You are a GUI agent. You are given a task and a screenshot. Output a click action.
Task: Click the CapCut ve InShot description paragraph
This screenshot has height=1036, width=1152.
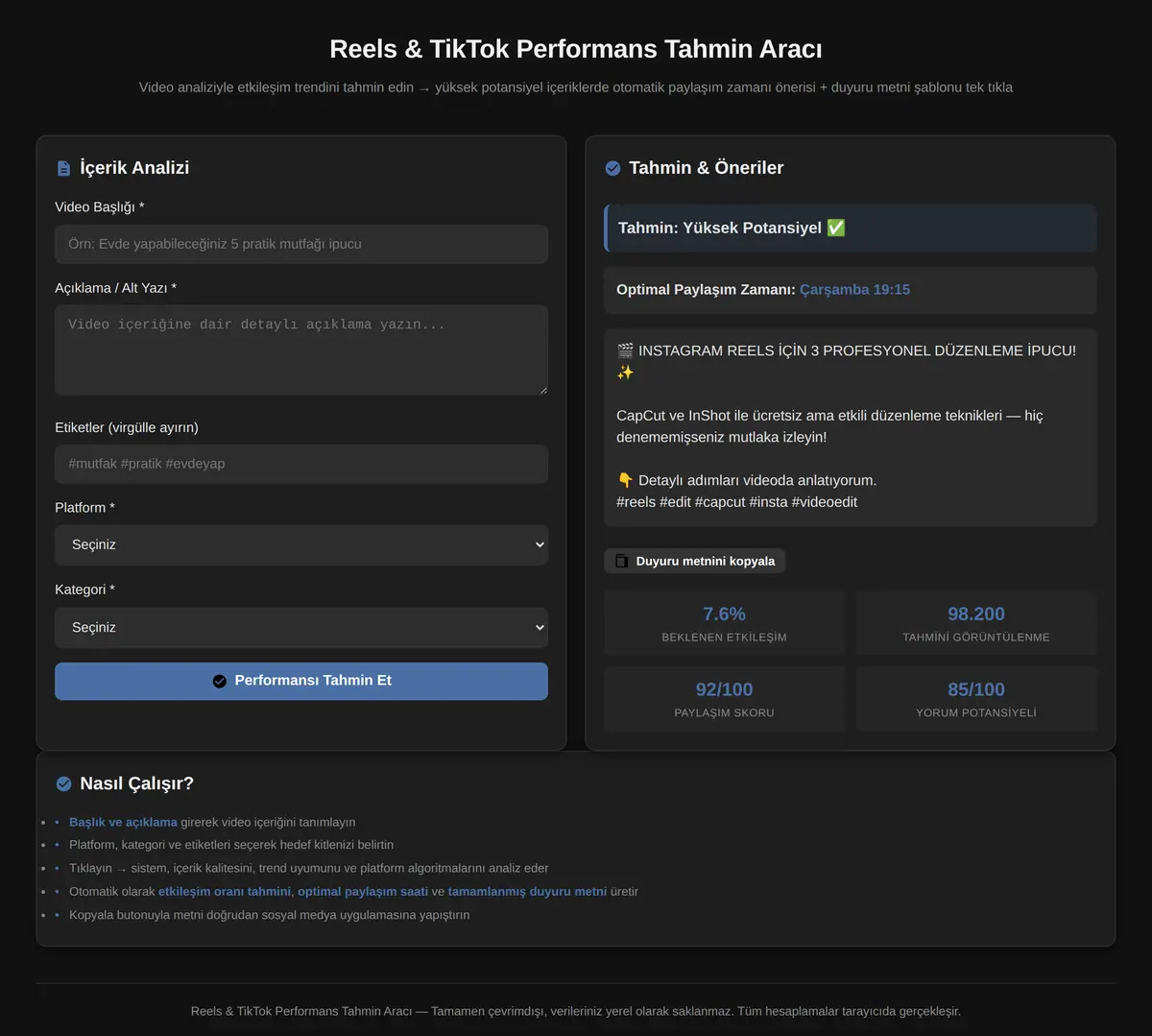coord(829,426)
